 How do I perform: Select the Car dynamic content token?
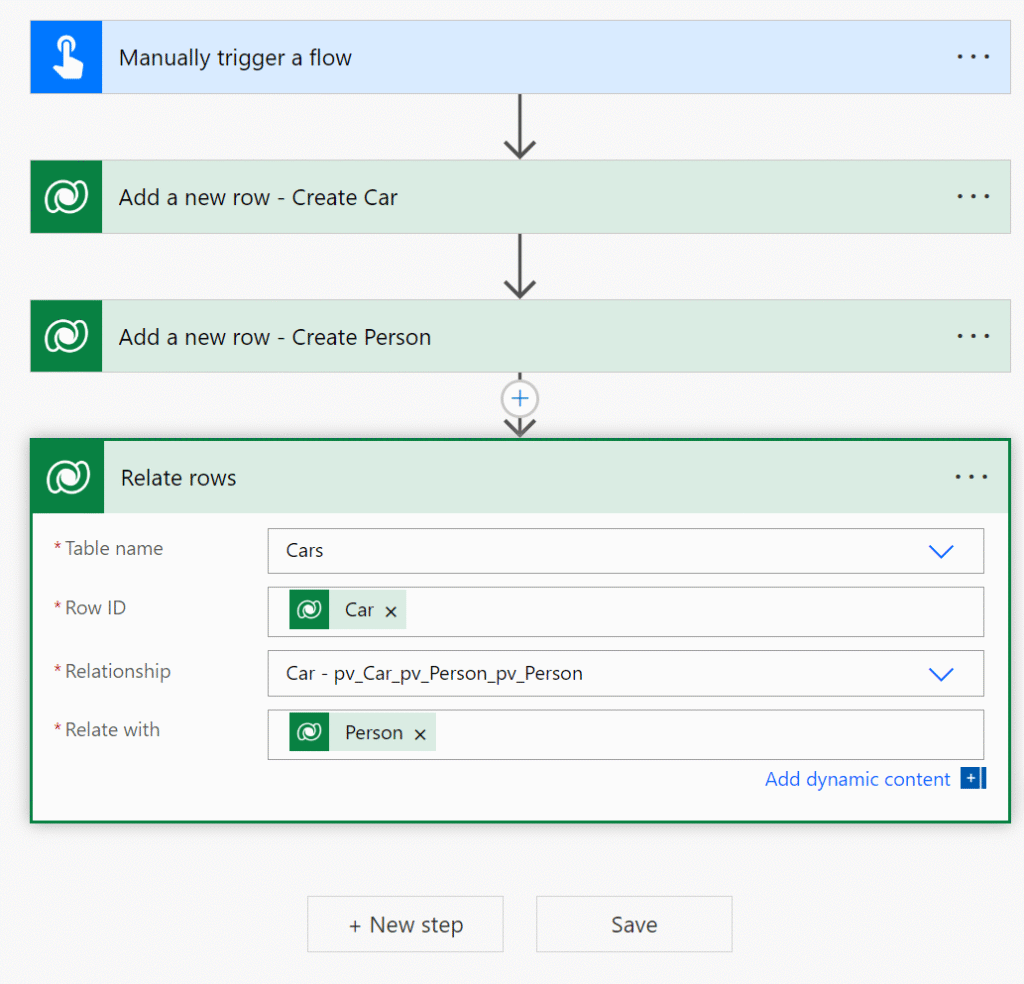pyautogui.click(x=347, y=609)
